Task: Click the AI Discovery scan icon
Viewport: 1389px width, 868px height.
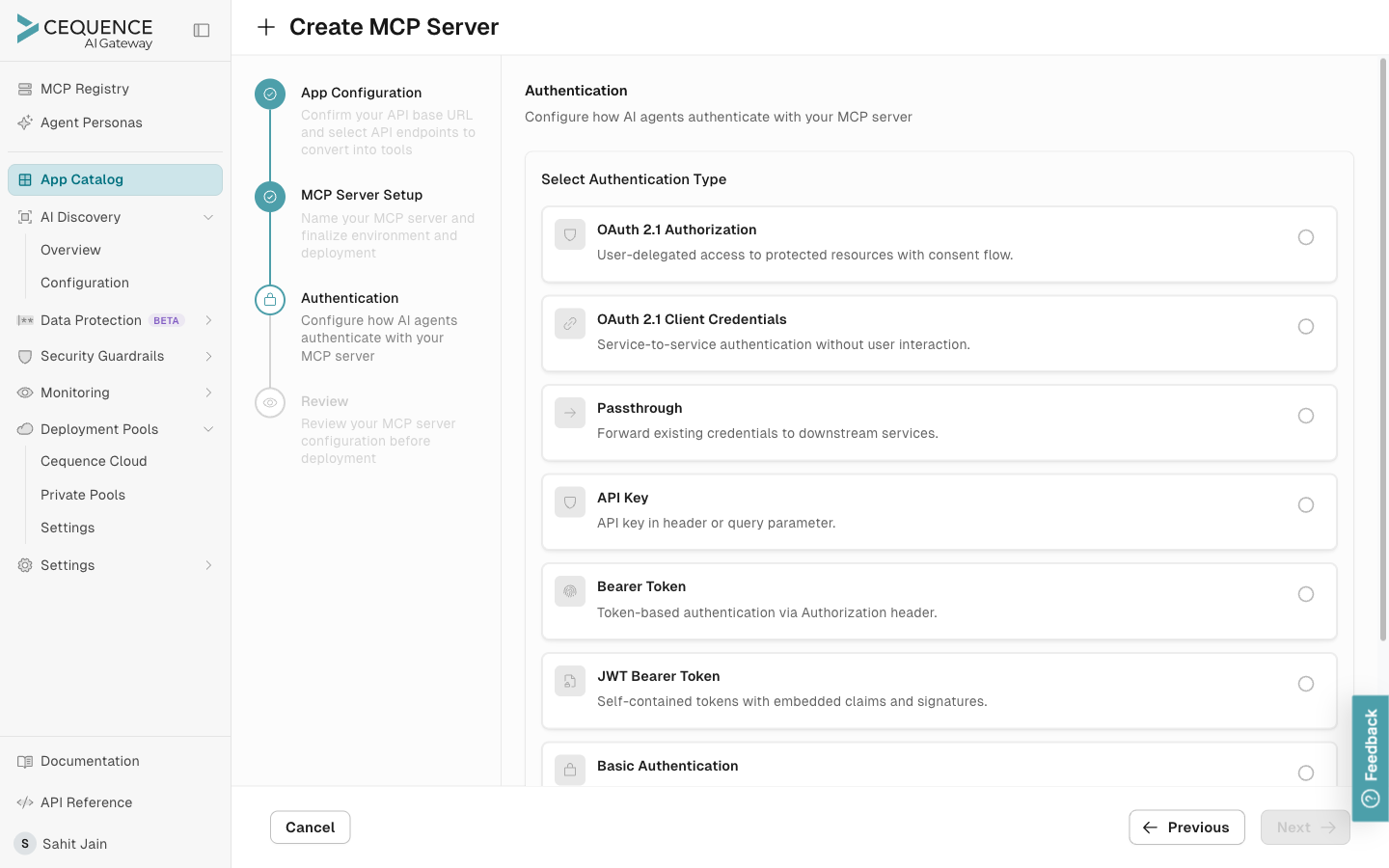Action: coord(25,217)
